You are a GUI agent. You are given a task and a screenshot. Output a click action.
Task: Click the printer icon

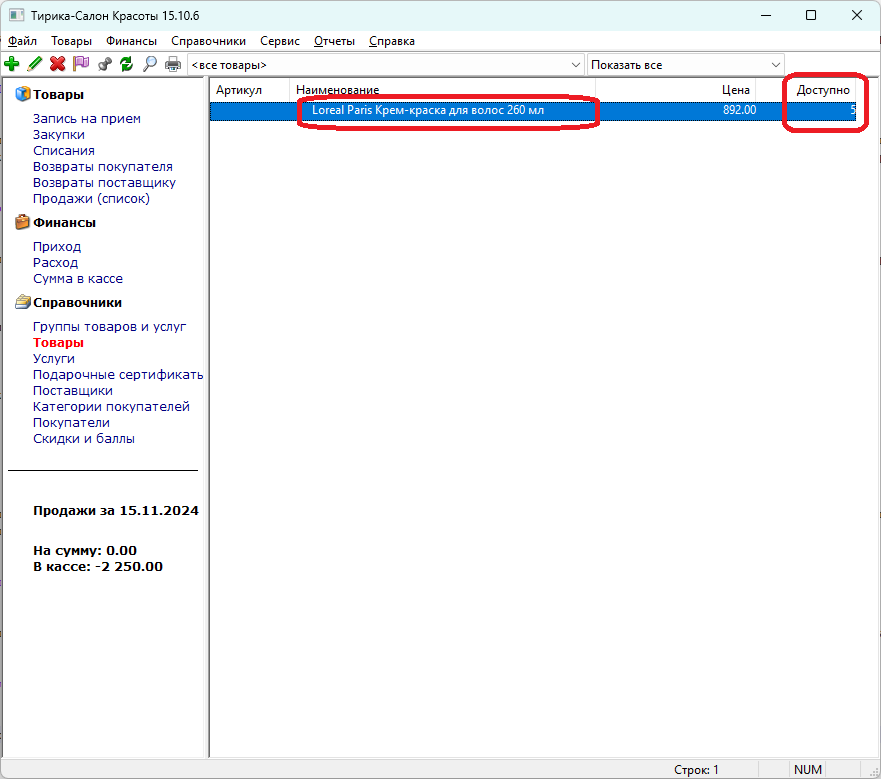pyautogui.click(x=173, y=64)
